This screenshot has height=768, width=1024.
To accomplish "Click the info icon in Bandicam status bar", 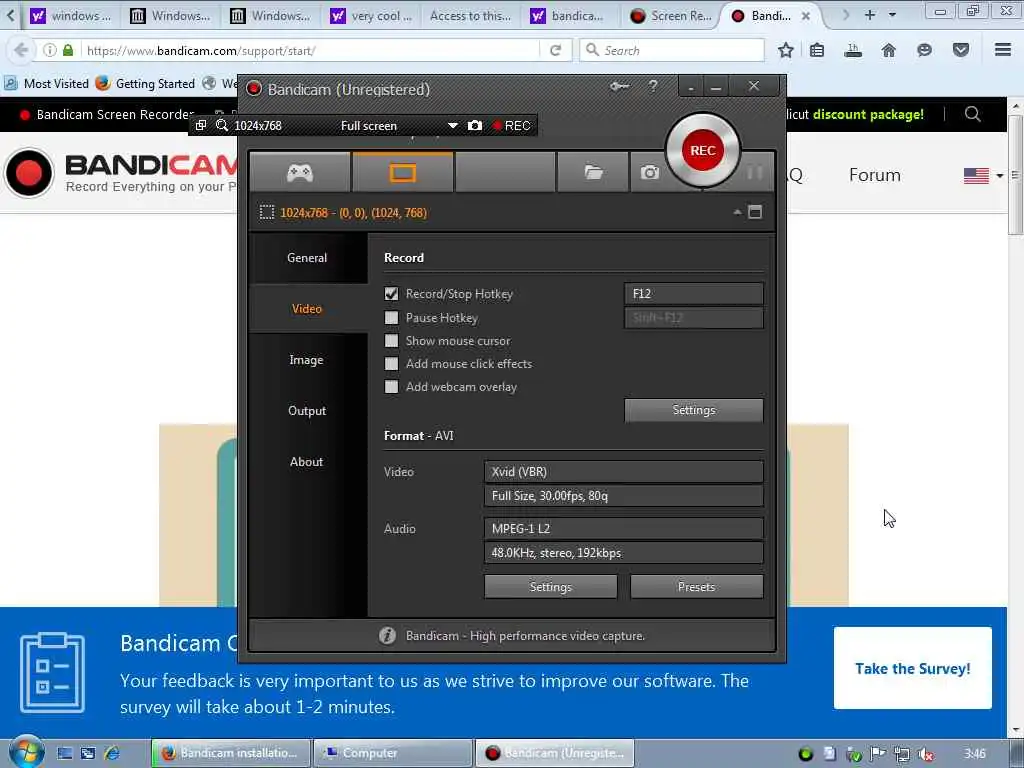I will 387,635.
